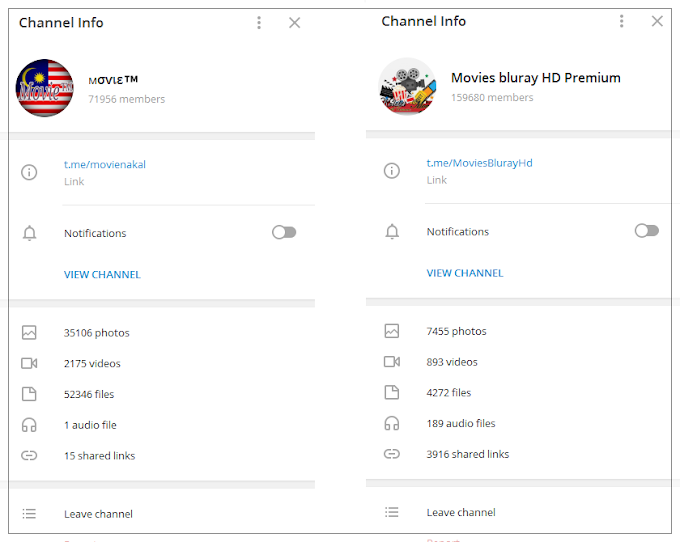Screen dimensions: 680x542
Task: Open the 893 videos media list
Action: 452,362
